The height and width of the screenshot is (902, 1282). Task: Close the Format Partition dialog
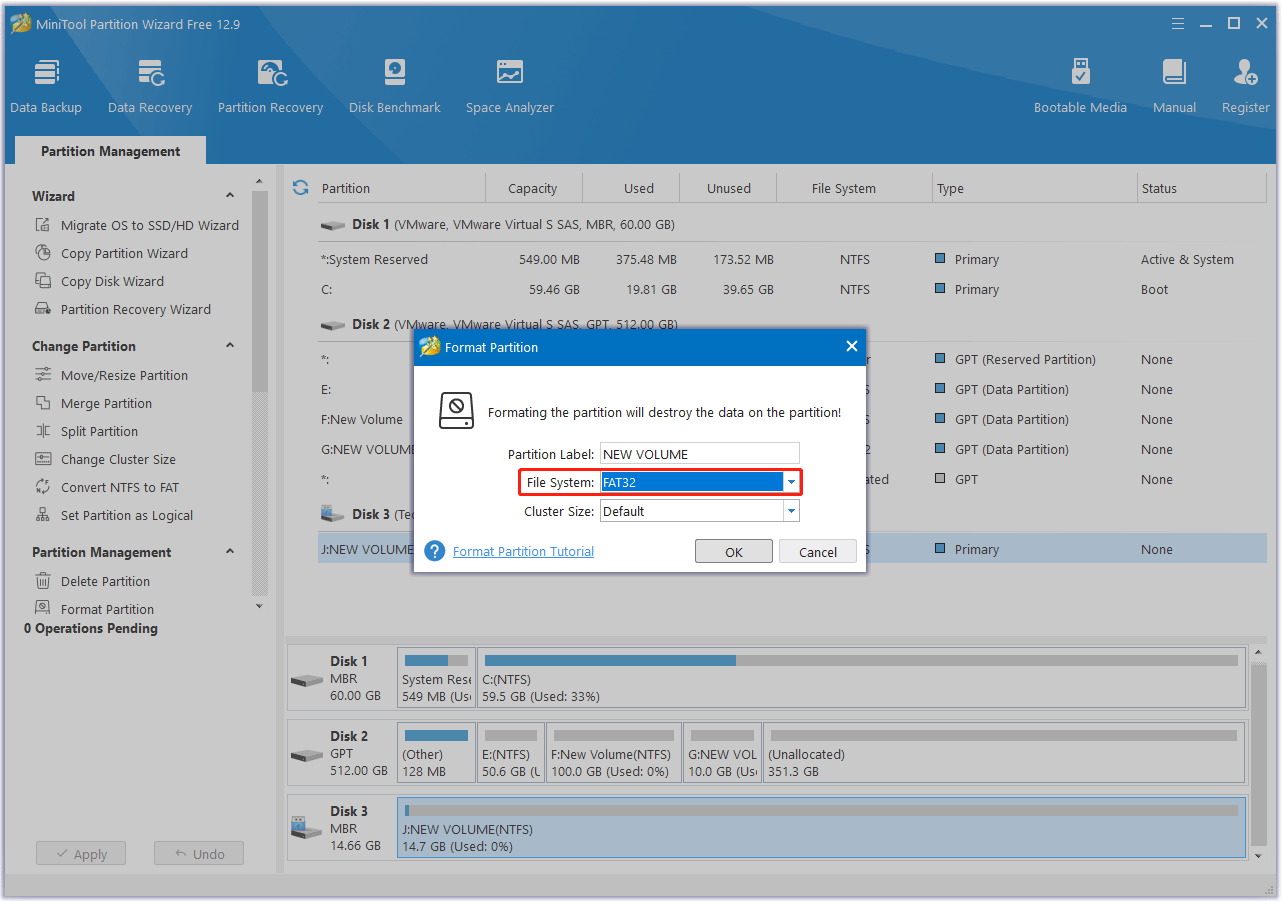tap(851, 347)
